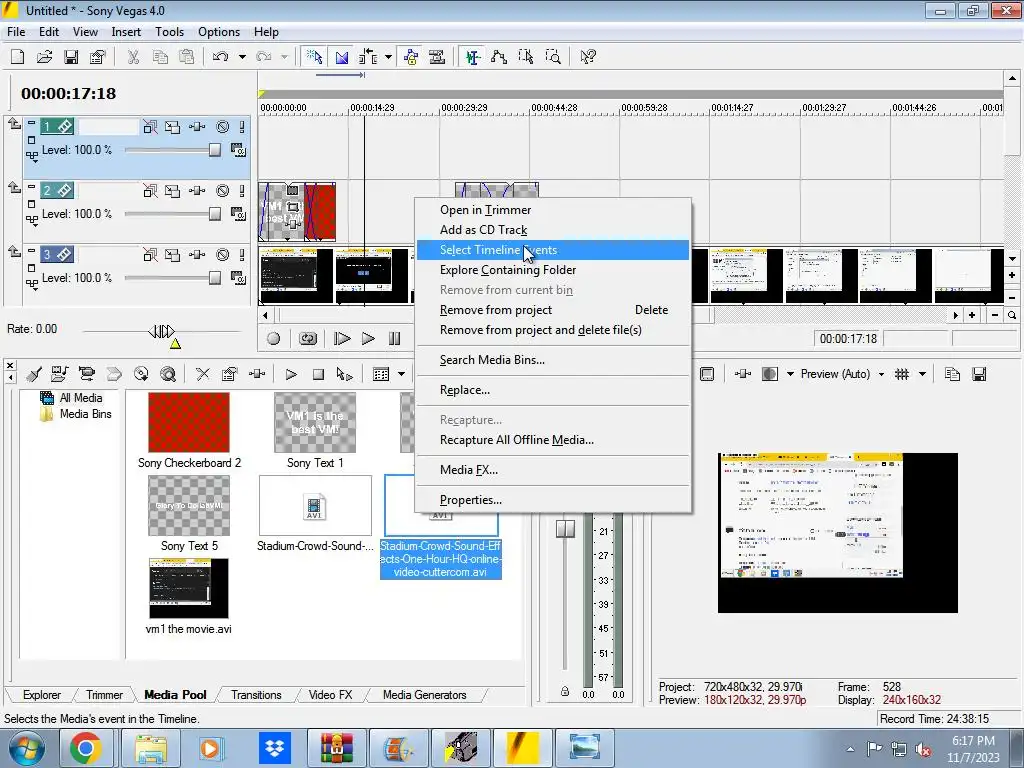Toggle Lock Envelopes to Events icon
Screen dimensions: 1024x768
(x=411, y=57)
